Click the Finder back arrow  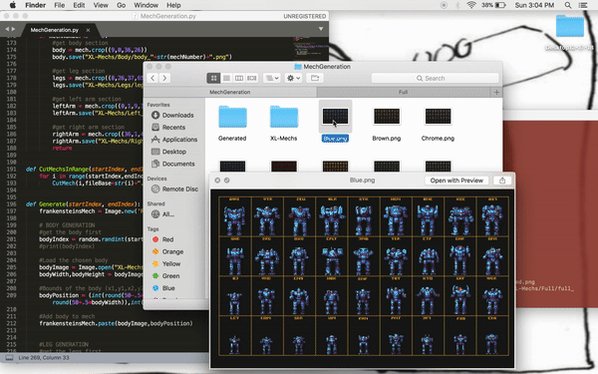tap(153, 78)
